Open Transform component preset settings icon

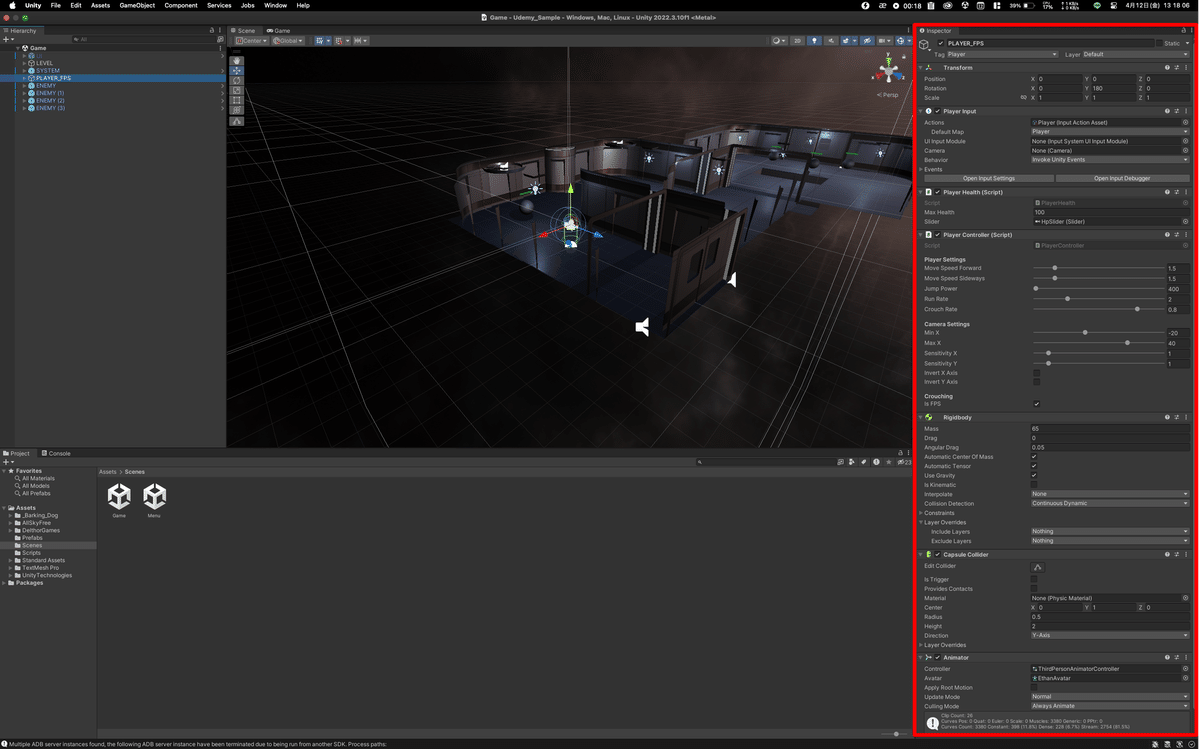click(1177, 68)
